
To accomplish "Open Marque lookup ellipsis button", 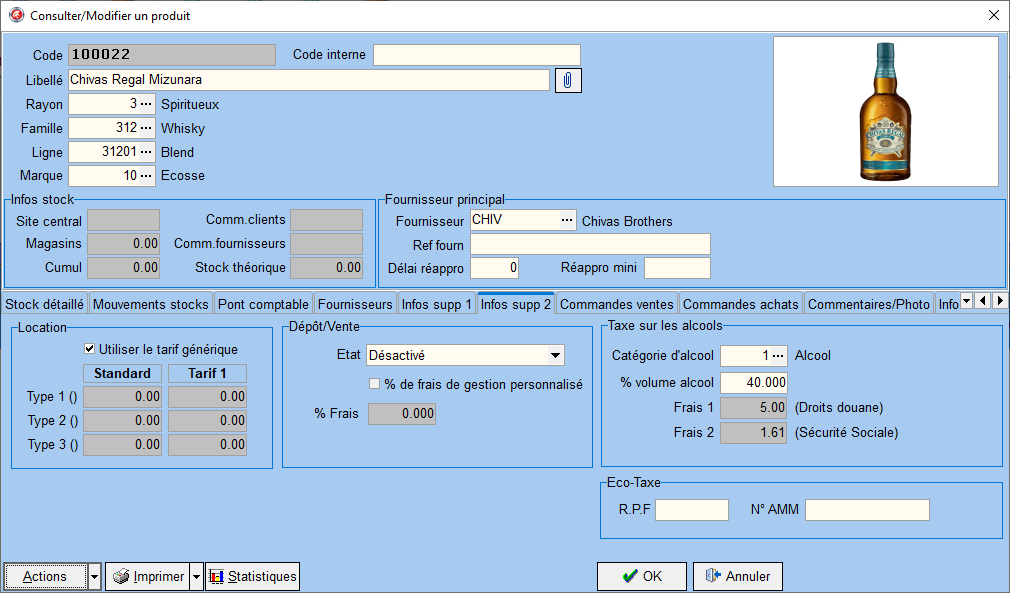I will [x=146, y=176].
